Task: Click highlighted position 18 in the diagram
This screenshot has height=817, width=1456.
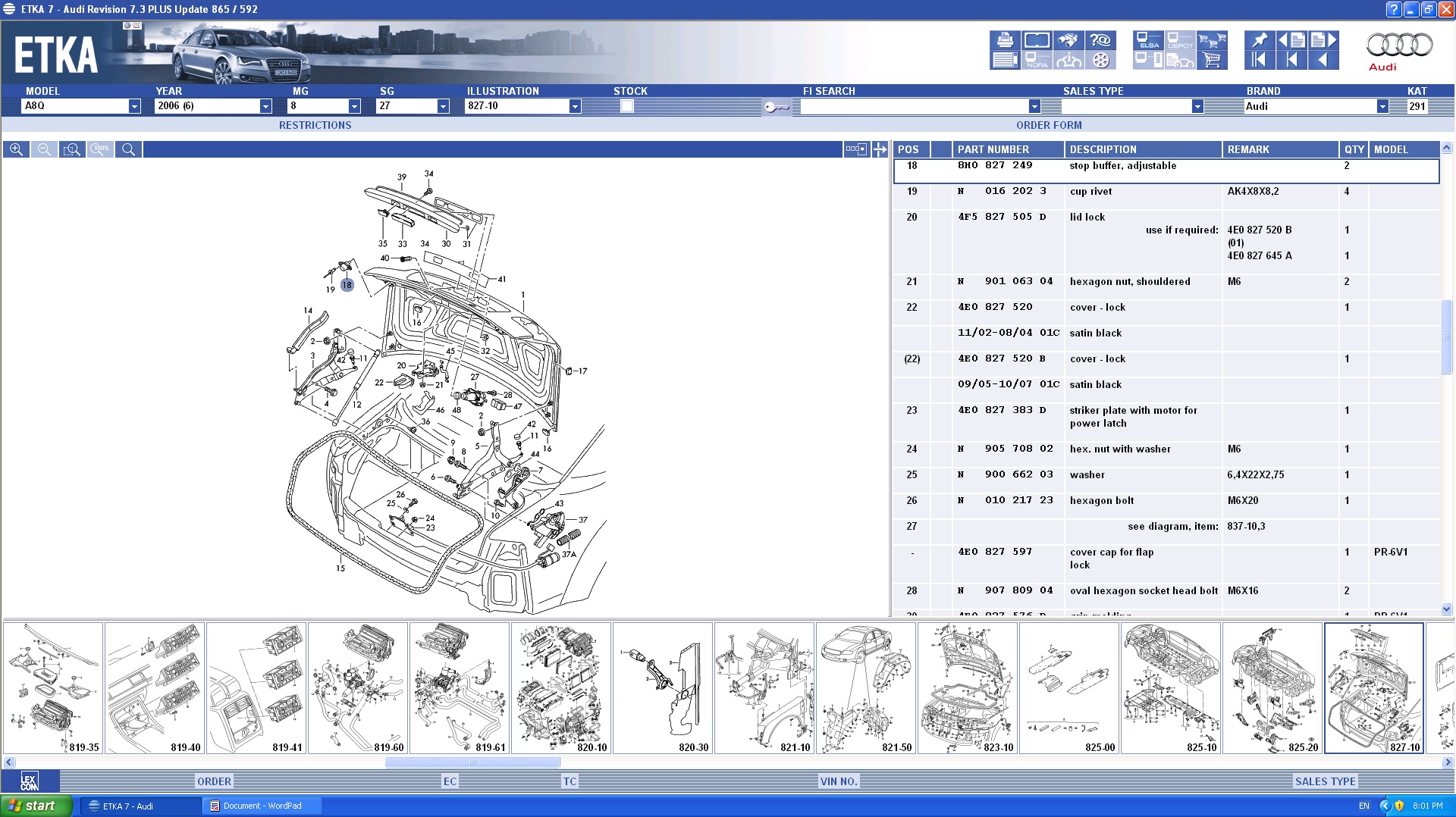Action: point(347,285)
